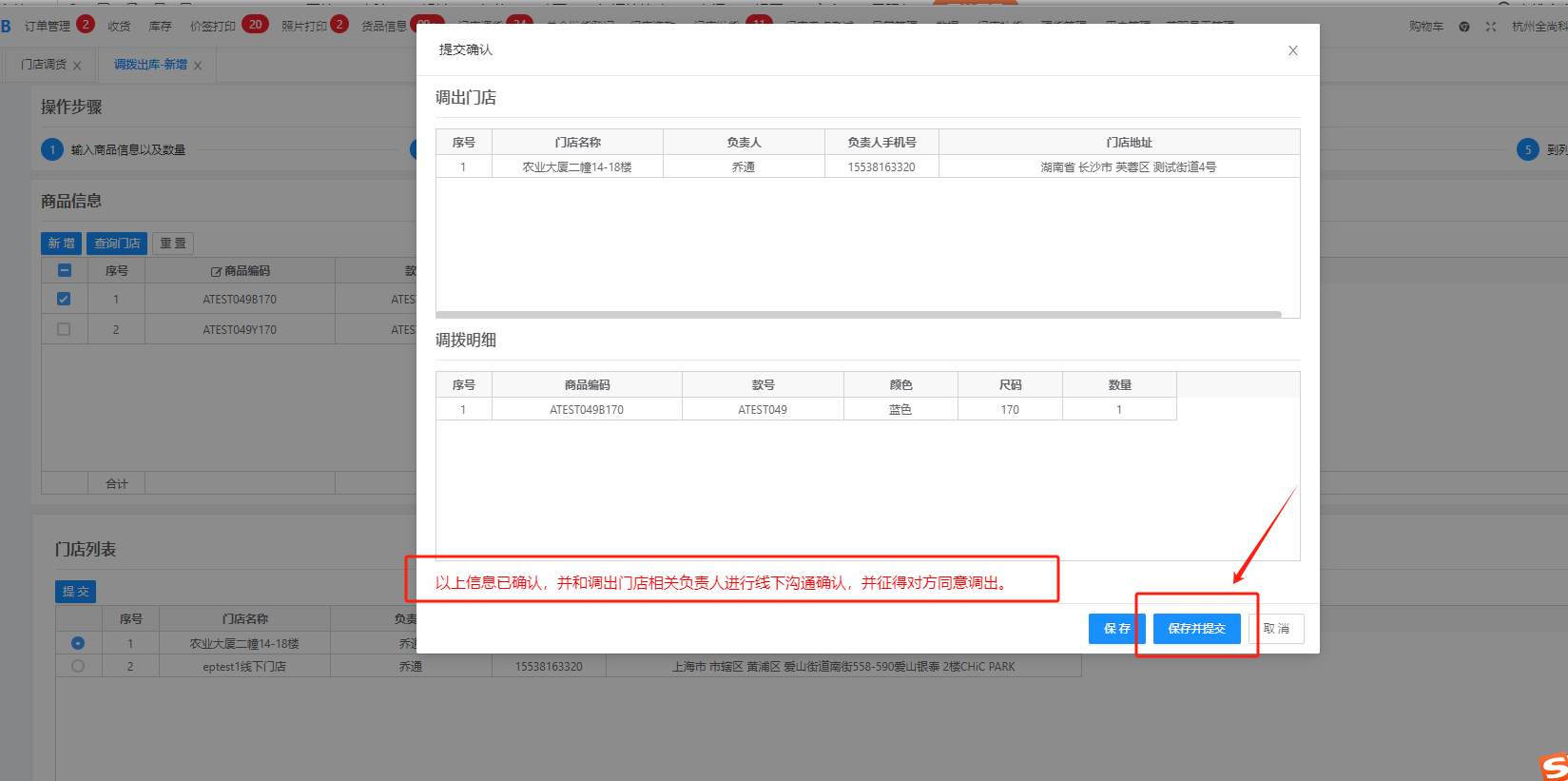The height and width of the screenshot is (781, 1568).
Task: Open the 库存 menu item
Action: pos(160,27)
